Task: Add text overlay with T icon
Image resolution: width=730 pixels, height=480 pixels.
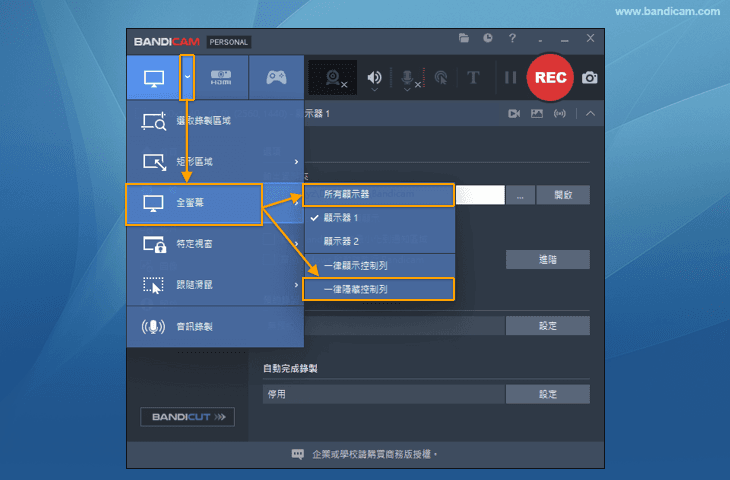Action: tap(473, 78)
